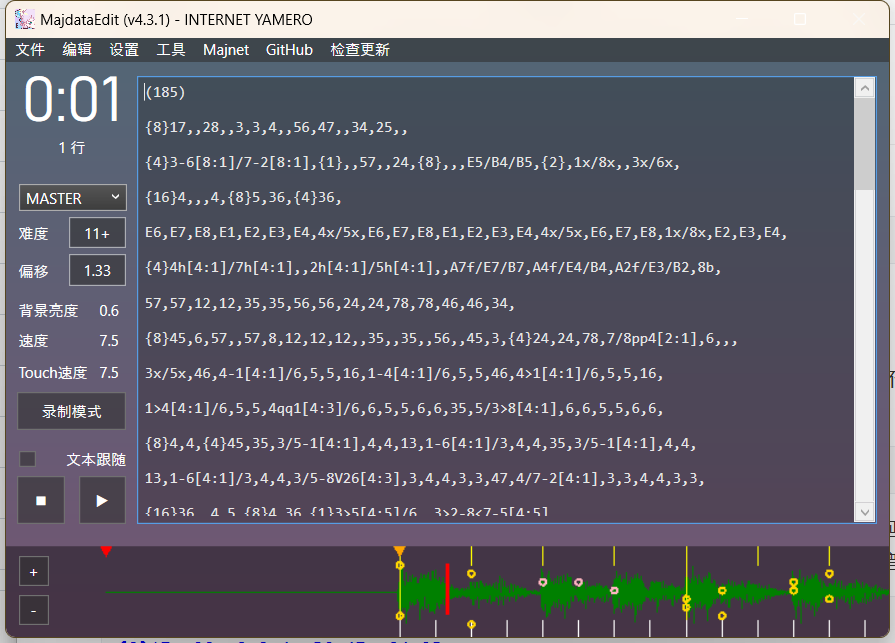Screen dimensions: 895x643
Task: Enable the 文本跟随 checkbox
Action: 28,459
